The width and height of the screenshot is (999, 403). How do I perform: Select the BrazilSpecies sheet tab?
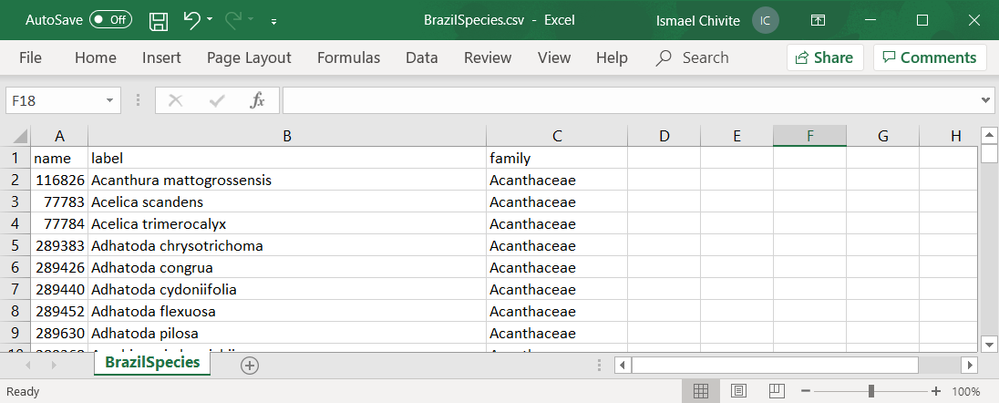[152, 363]
